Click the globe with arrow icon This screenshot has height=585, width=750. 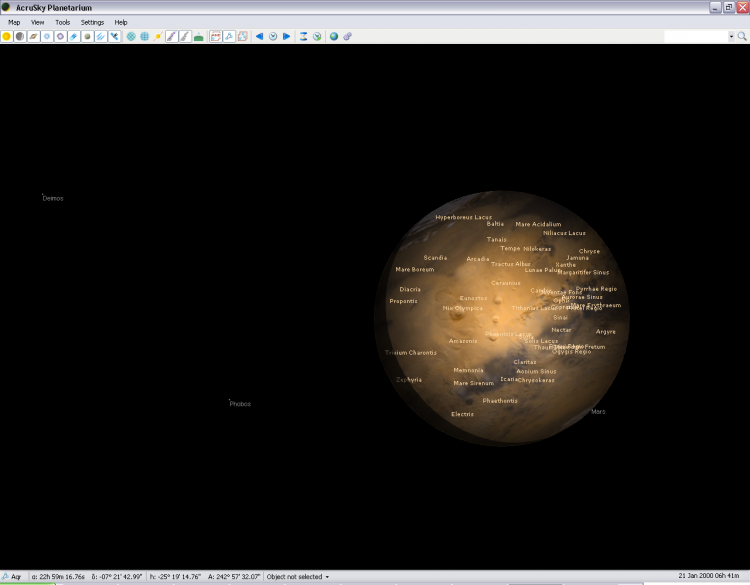coord(317,36)
